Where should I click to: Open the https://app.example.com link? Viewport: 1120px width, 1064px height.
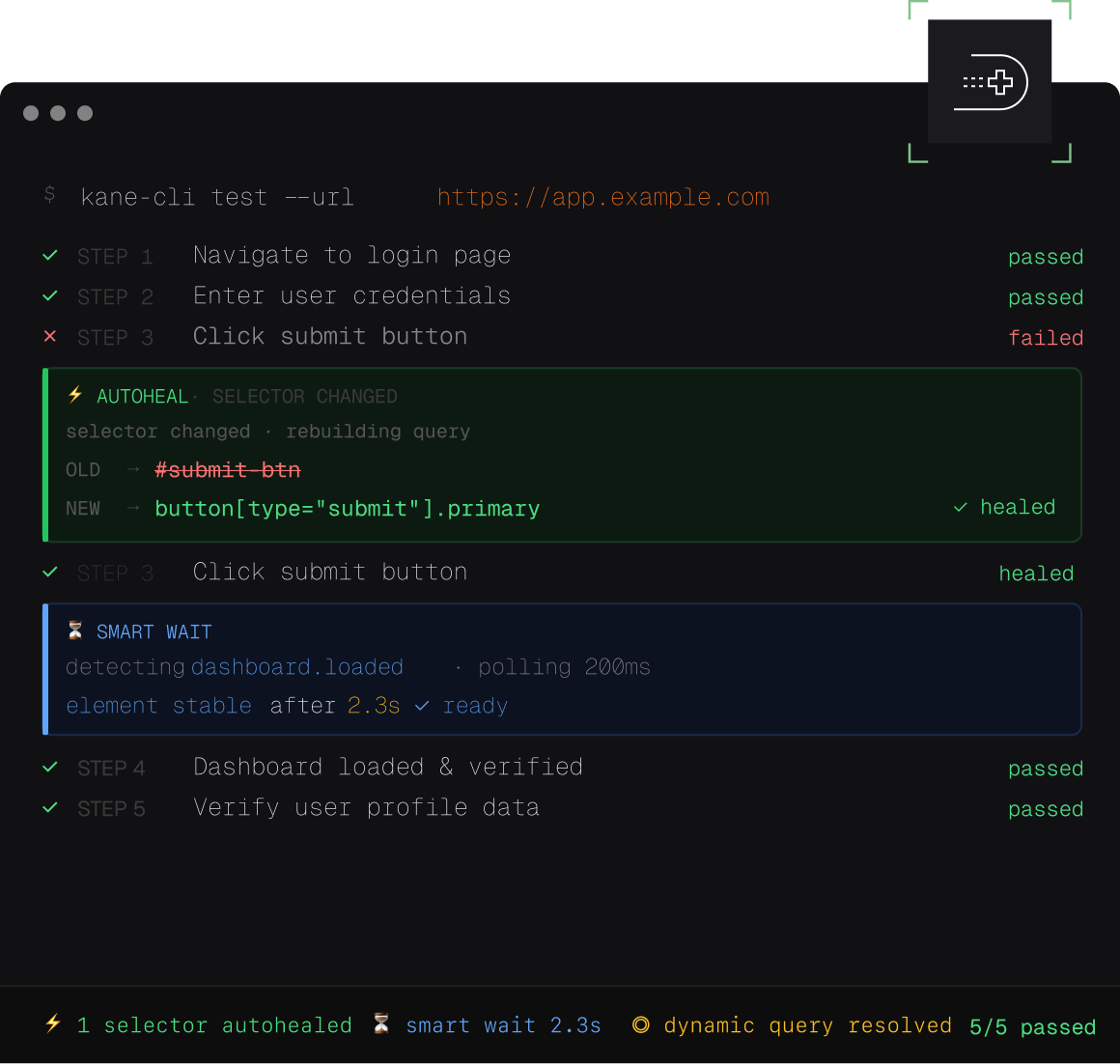tap(602, 197)
